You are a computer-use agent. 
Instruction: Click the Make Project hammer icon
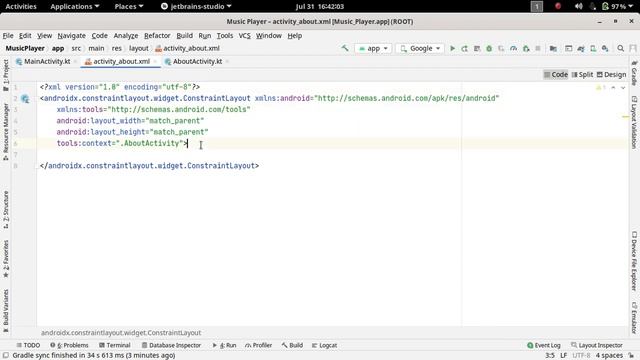345,48
